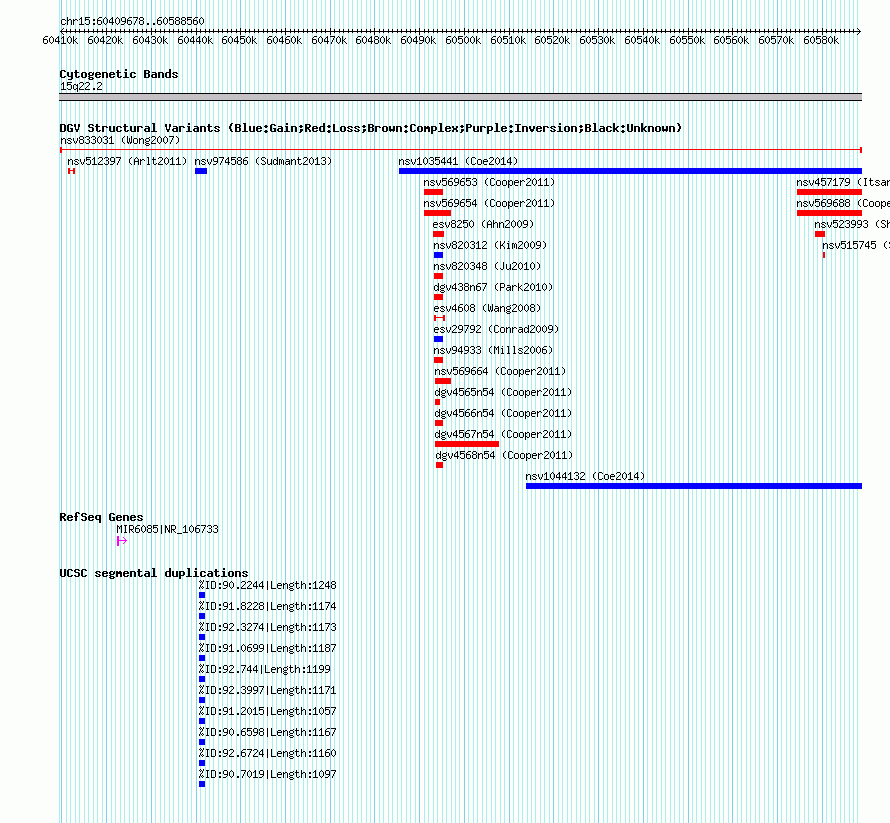Select the 60450k ruler position label
Screen dimensions: 890x823
tap(239, 40)
